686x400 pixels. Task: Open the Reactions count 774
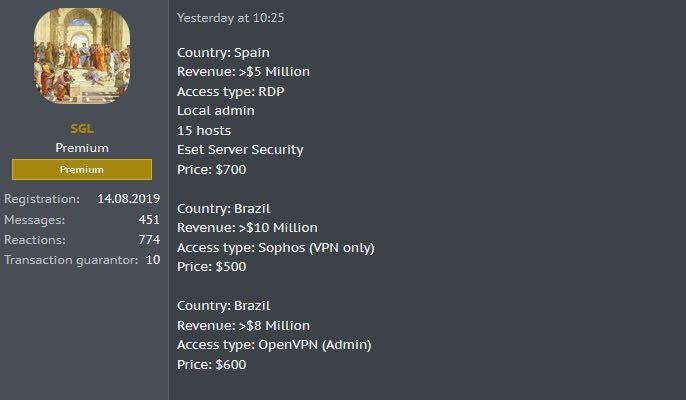pyautogui.click(x=149, y=239)
